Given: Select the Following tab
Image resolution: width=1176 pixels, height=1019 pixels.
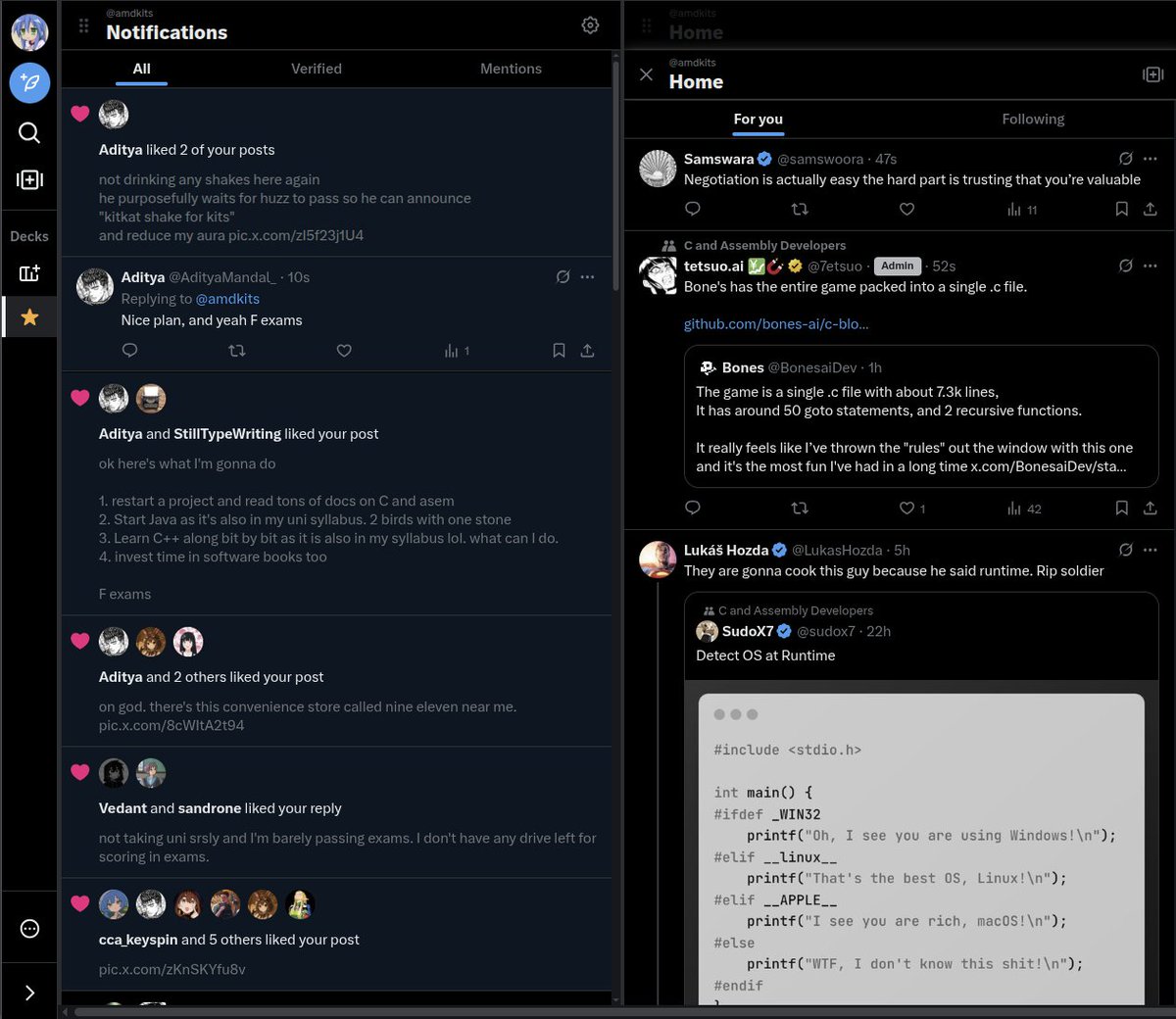Looking at the screenshot, I should (1033, 119).
